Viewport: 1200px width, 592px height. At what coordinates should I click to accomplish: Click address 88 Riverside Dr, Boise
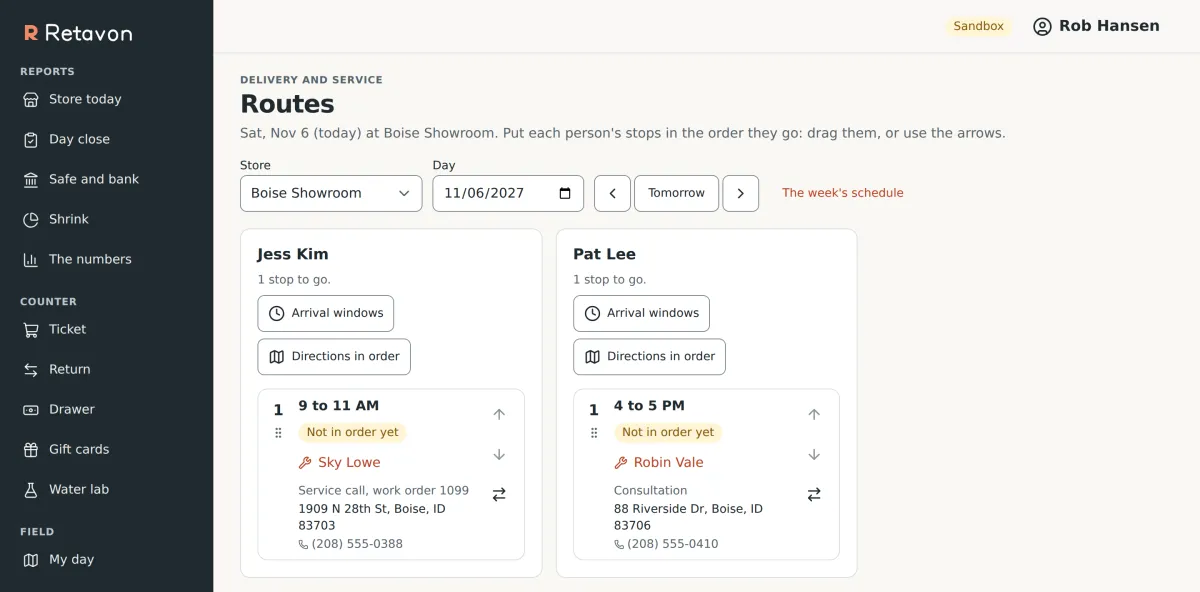pyautogui.click(x=688, y=517)
